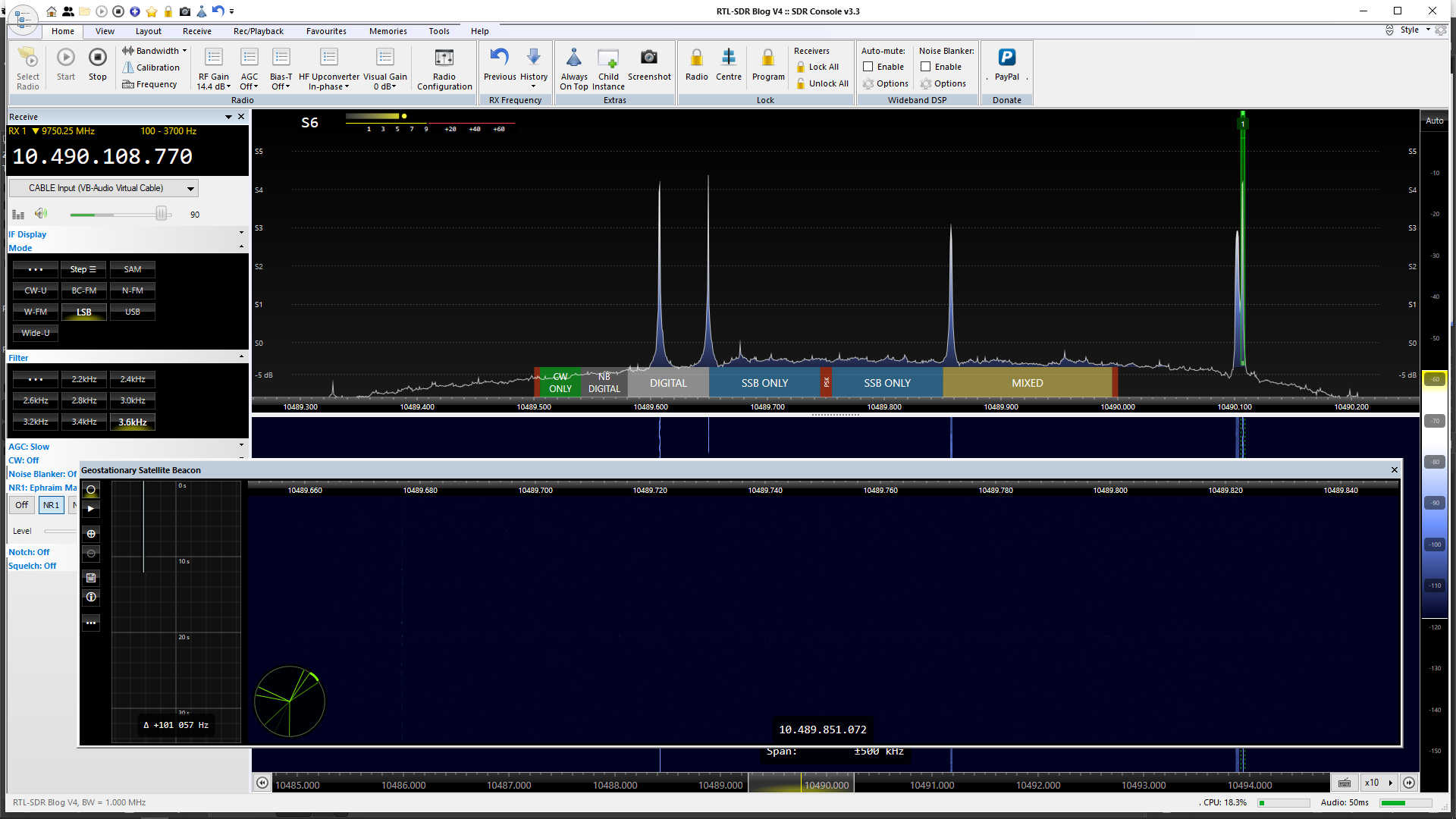Click Previous RX frequency arrow
Image resolution: width=1456 pixels, height=819 pixels.
(499, 67)
